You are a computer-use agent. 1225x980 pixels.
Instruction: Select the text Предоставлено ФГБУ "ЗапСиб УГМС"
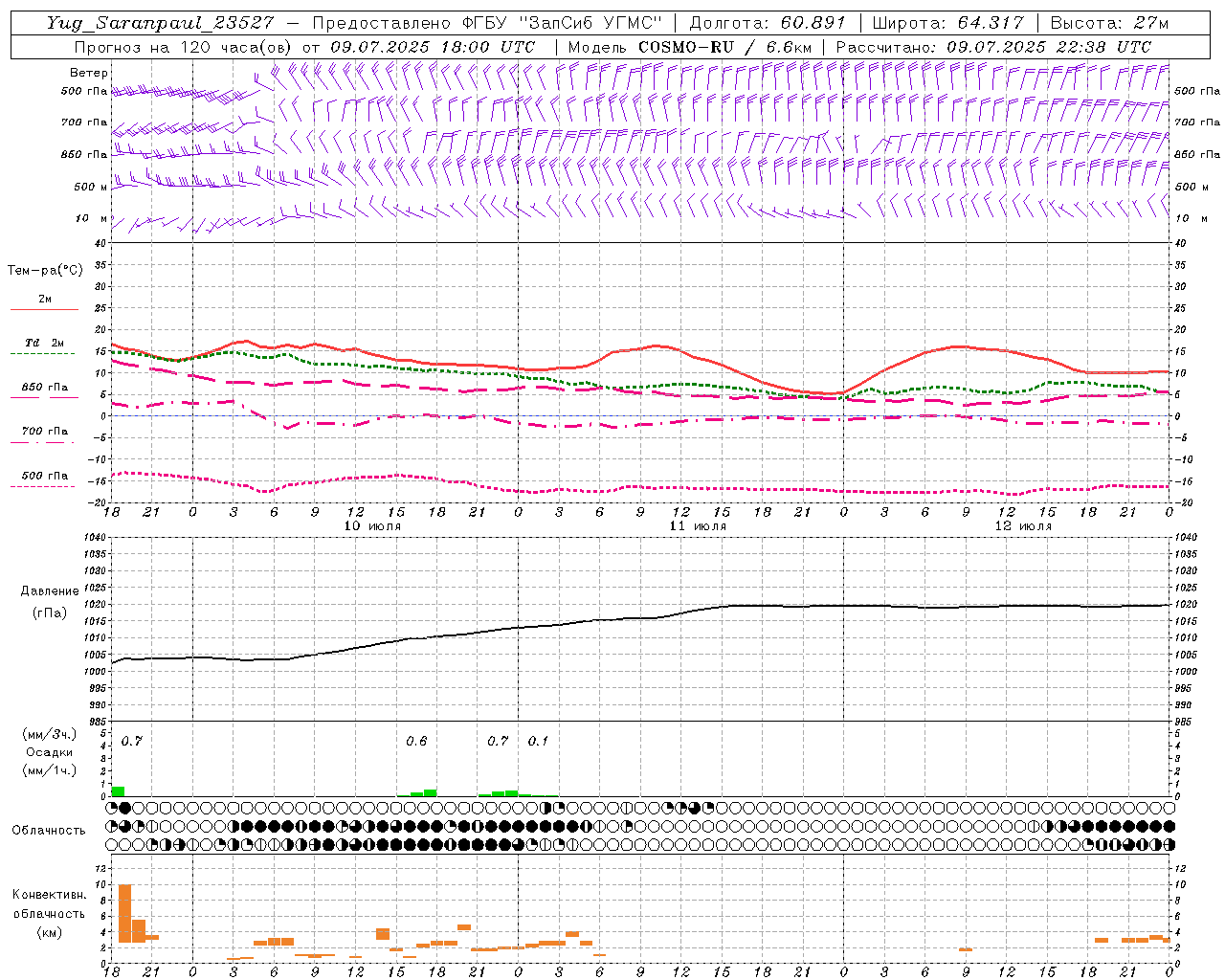click(x=488, y=23)
